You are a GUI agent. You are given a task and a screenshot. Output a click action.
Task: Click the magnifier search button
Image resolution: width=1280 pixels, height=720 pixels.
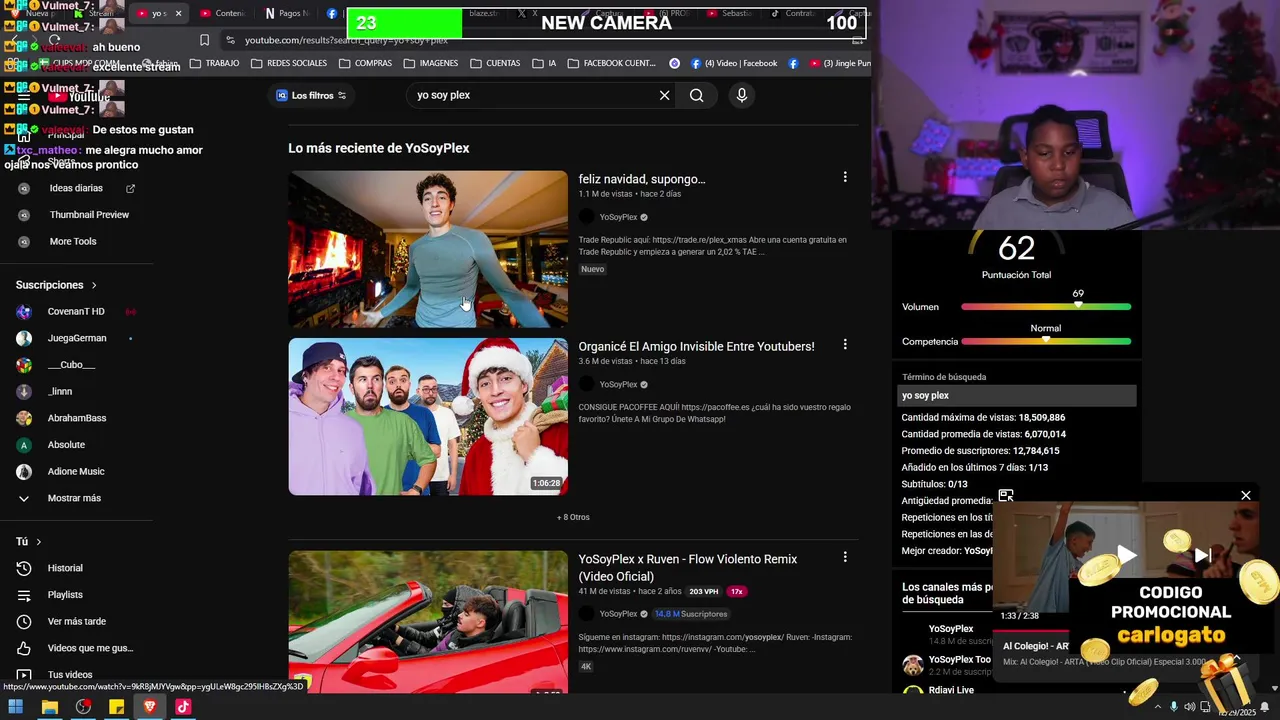697,95
